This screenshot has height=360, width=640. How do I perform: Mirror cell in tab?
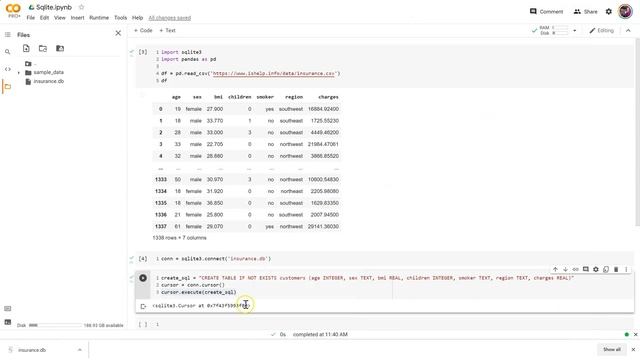coord(606,269)
